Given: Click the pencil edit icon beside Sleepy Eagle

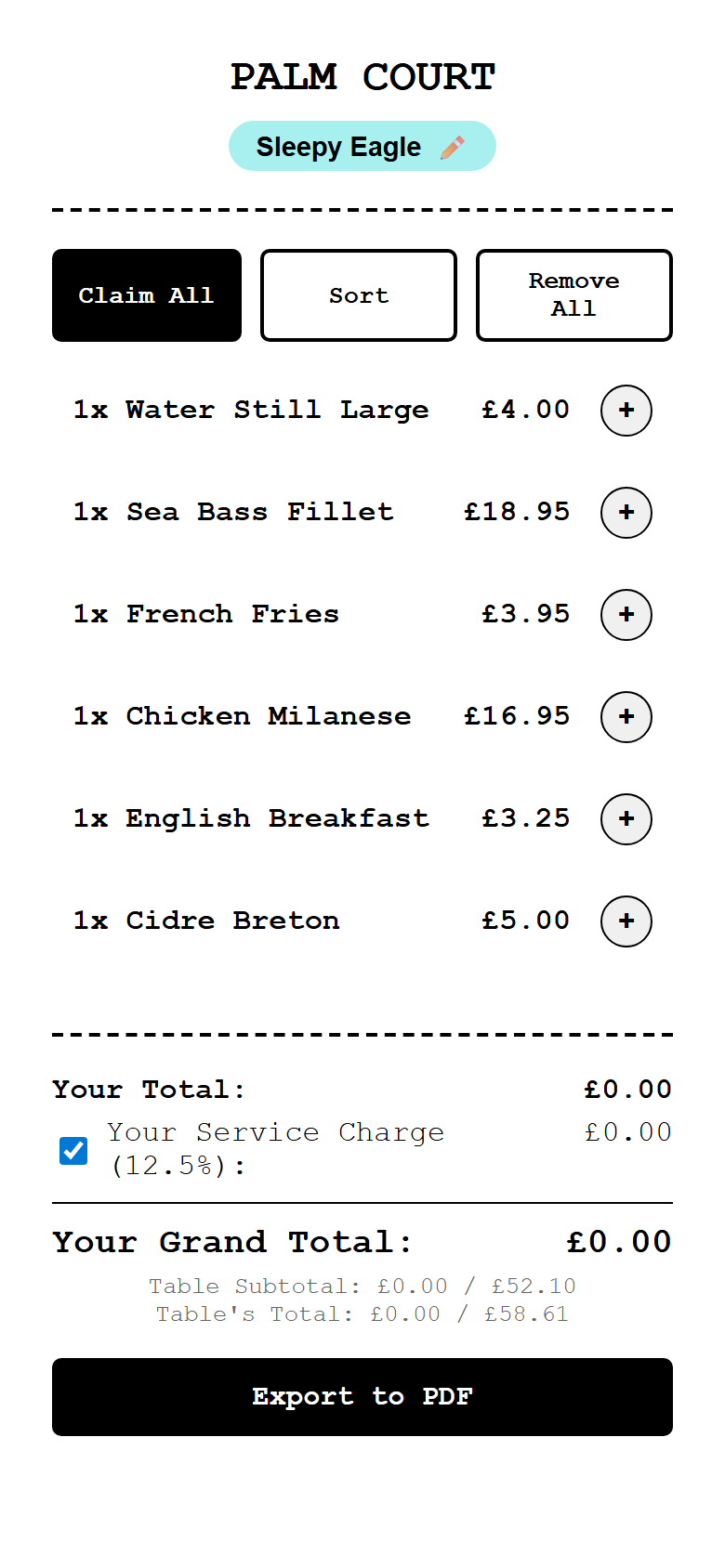Looking at the screenshot, I should click(x=453, y=148).
